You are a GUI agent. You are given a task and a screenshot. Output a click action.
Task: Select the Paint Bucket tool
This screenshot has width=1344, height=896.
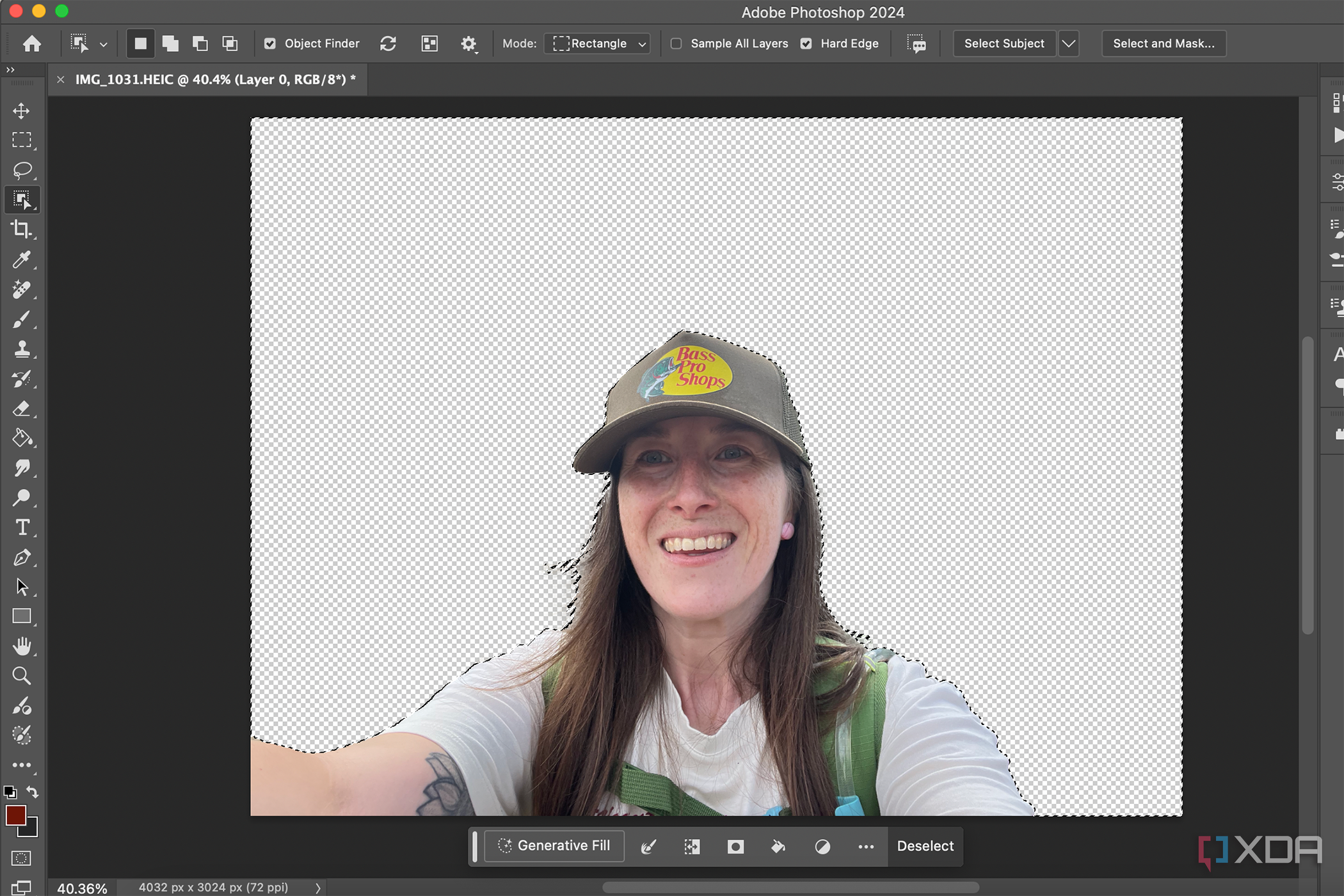(22, 438)
